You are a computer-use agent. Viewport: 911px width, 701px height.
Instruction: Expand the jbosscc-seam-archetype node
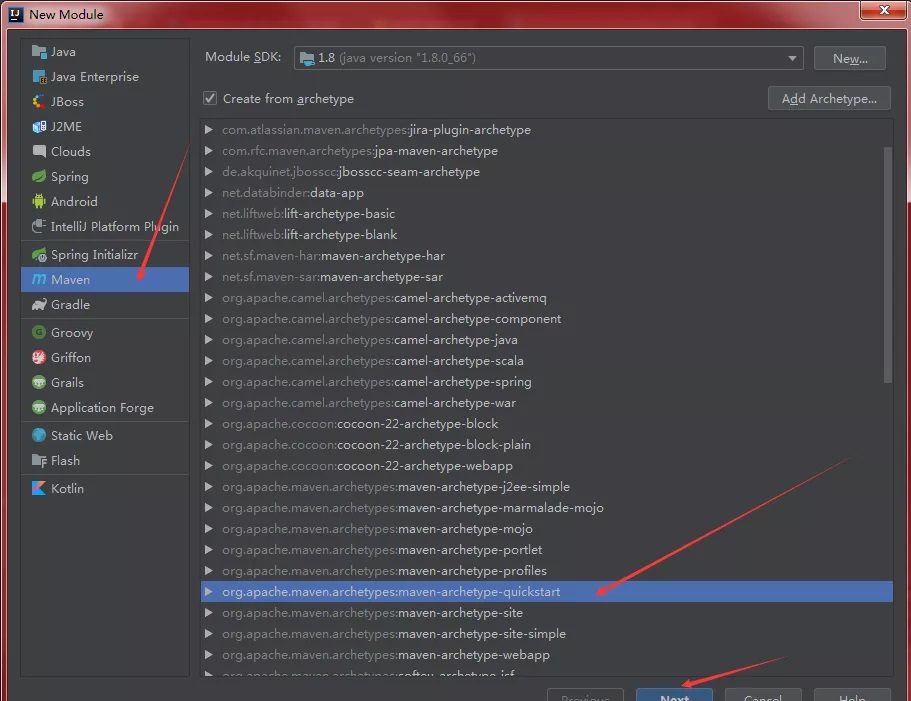pos(209,171)
